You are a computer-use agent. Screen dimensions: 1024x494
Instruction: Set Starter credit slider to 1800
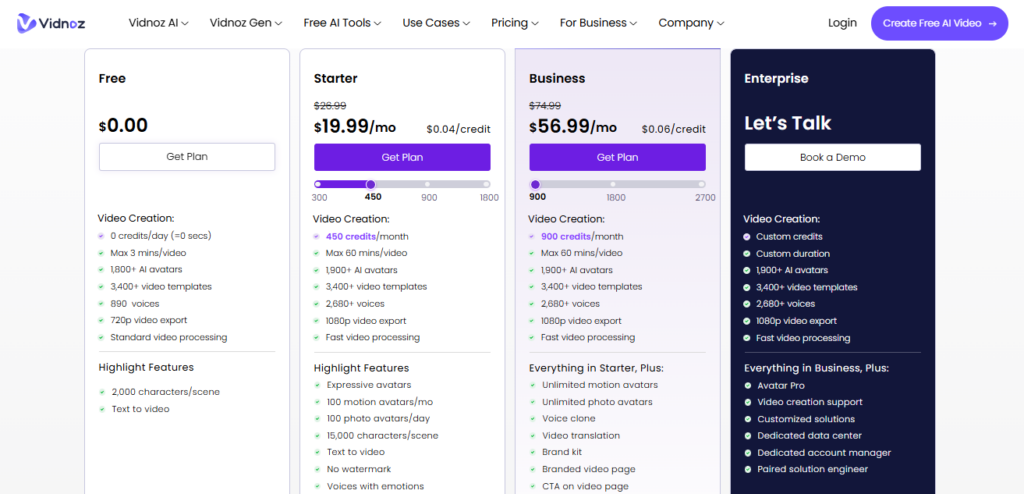486,184
